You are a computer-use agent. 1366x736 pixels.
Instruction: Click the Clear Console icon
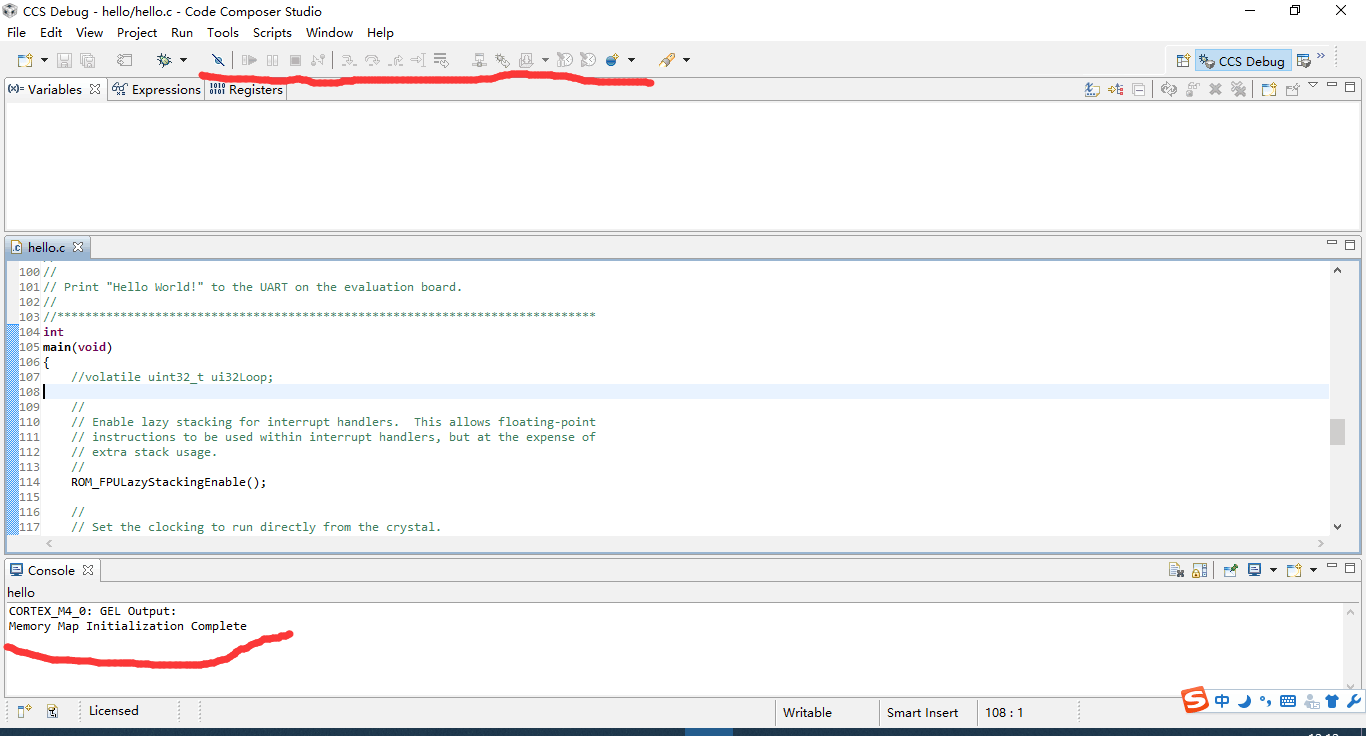1177,570
